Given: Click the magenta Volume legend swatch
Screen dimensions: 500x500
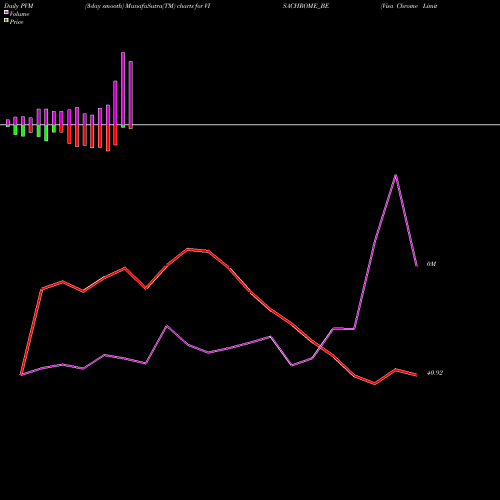Looking at the screenshot, I should pos(6,12).
